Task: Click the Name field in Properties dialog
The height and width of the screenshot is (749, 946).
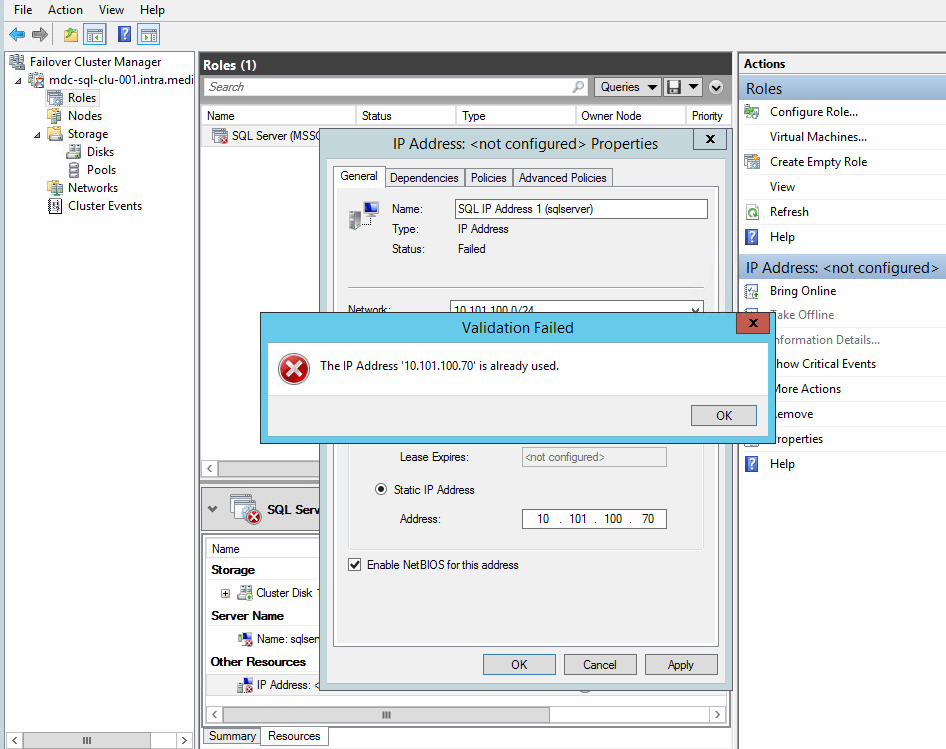Action: tap(581, 209)
